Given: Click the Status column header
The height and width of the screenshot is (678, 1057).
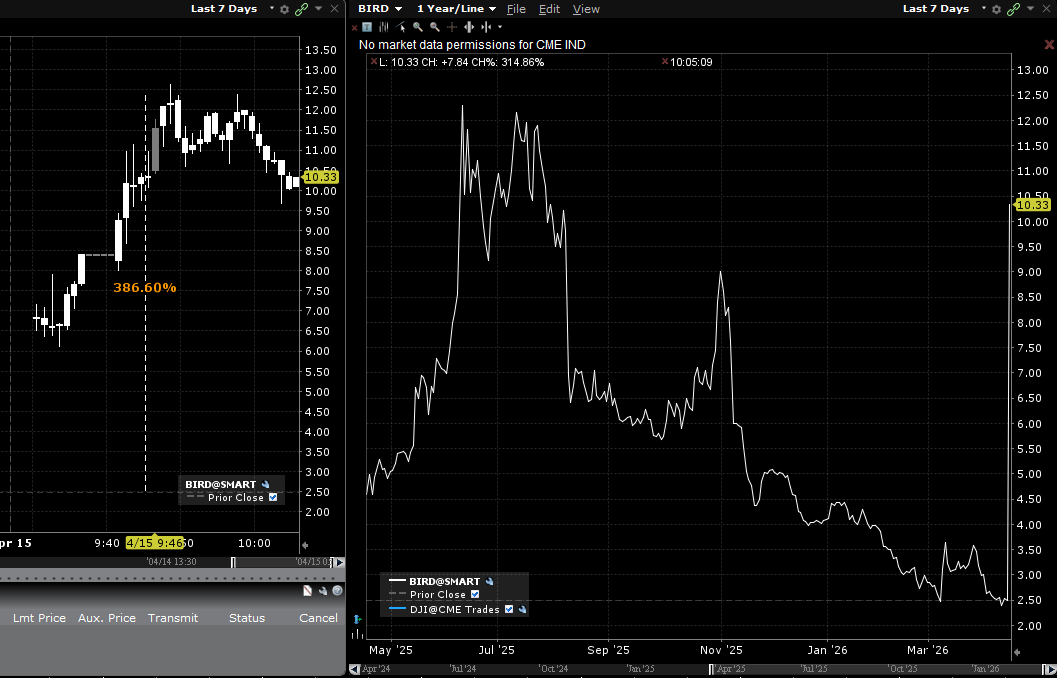Looking at the screenshot, I should [247, 618].
